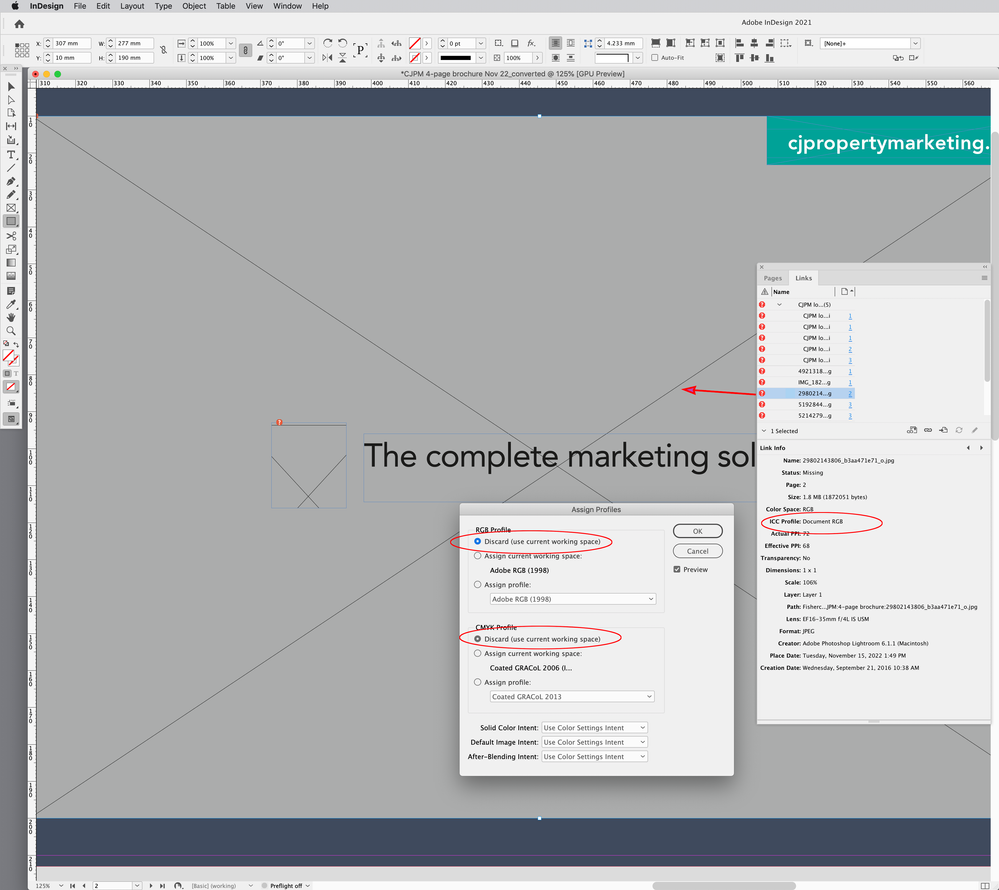Select the Scissors tool
The height and width of the screenshot is (890, 999).
tap(11, 235)
